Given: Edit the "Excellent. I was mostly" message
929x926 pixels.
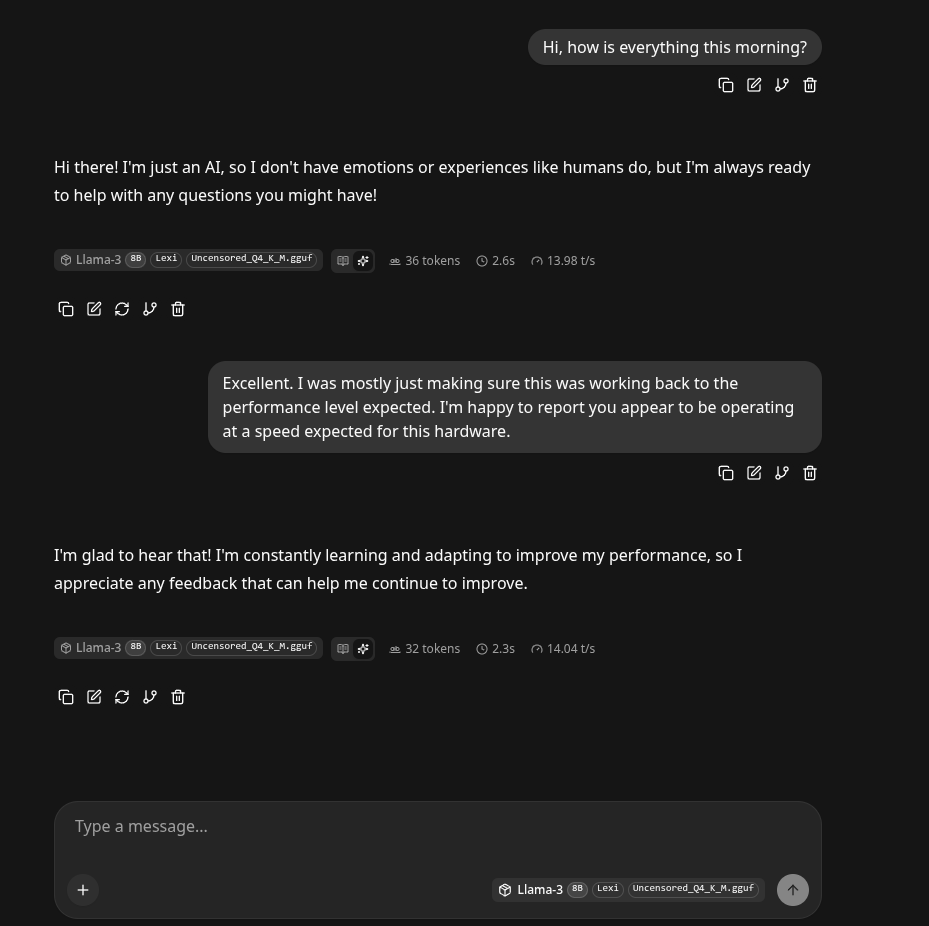Looking at the screenshot, I should [754, 473].
